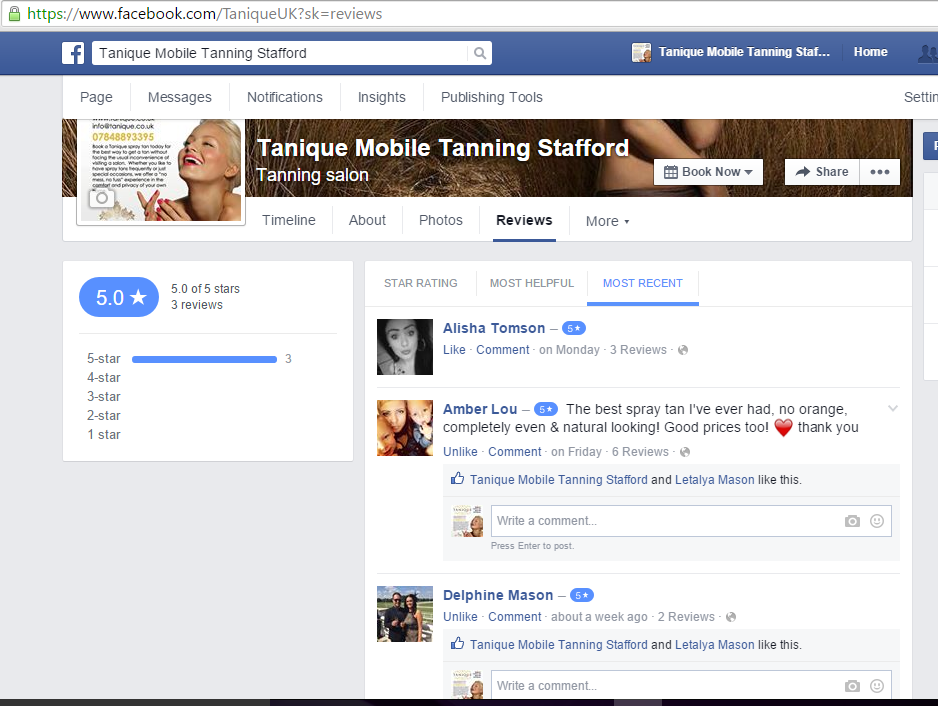
Task: Switch to the Most Helpful tab
Action: [532, 283]
